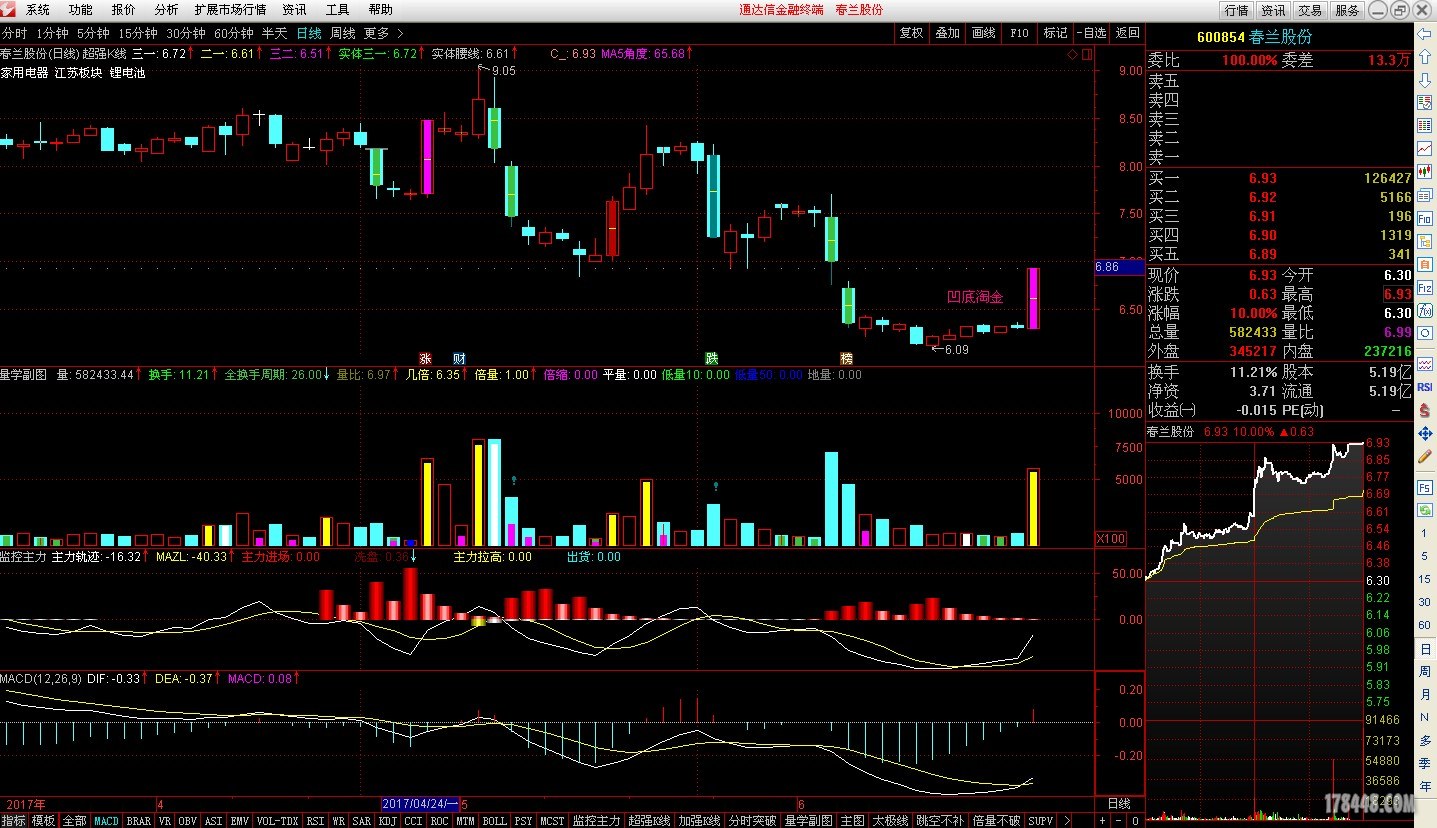Open the 工具 menu
The image size is (1437, 828).
[x=338, y=10]
